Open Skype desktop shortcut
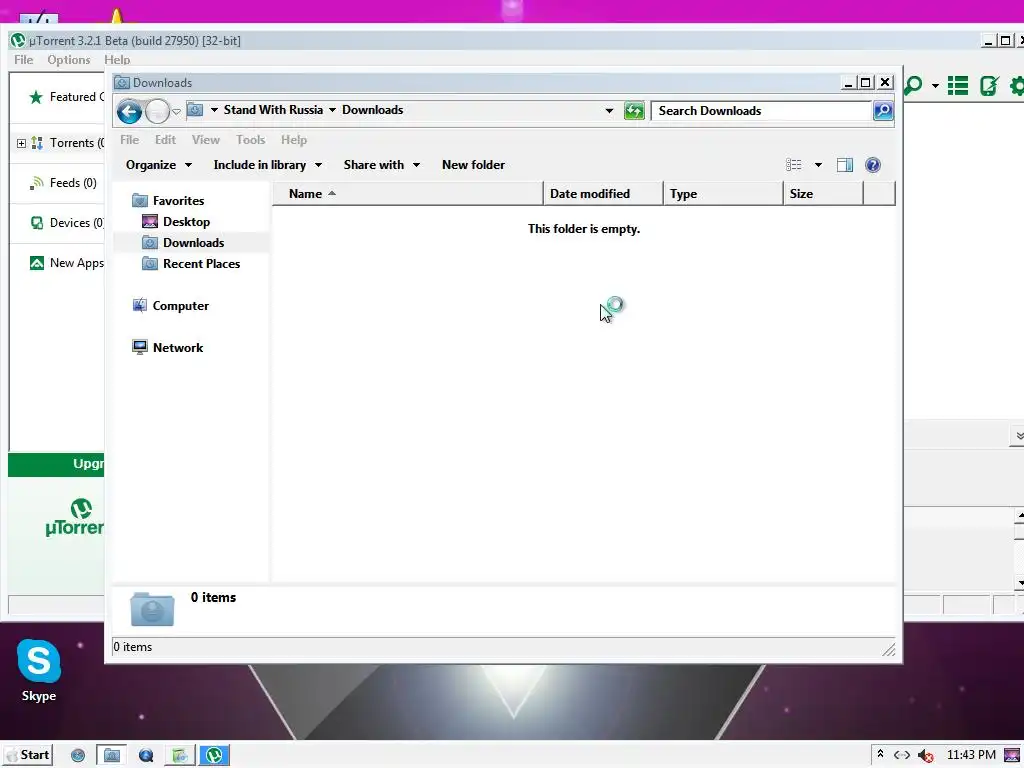This screenshot has width=1024, height=768. click(39, 670)
